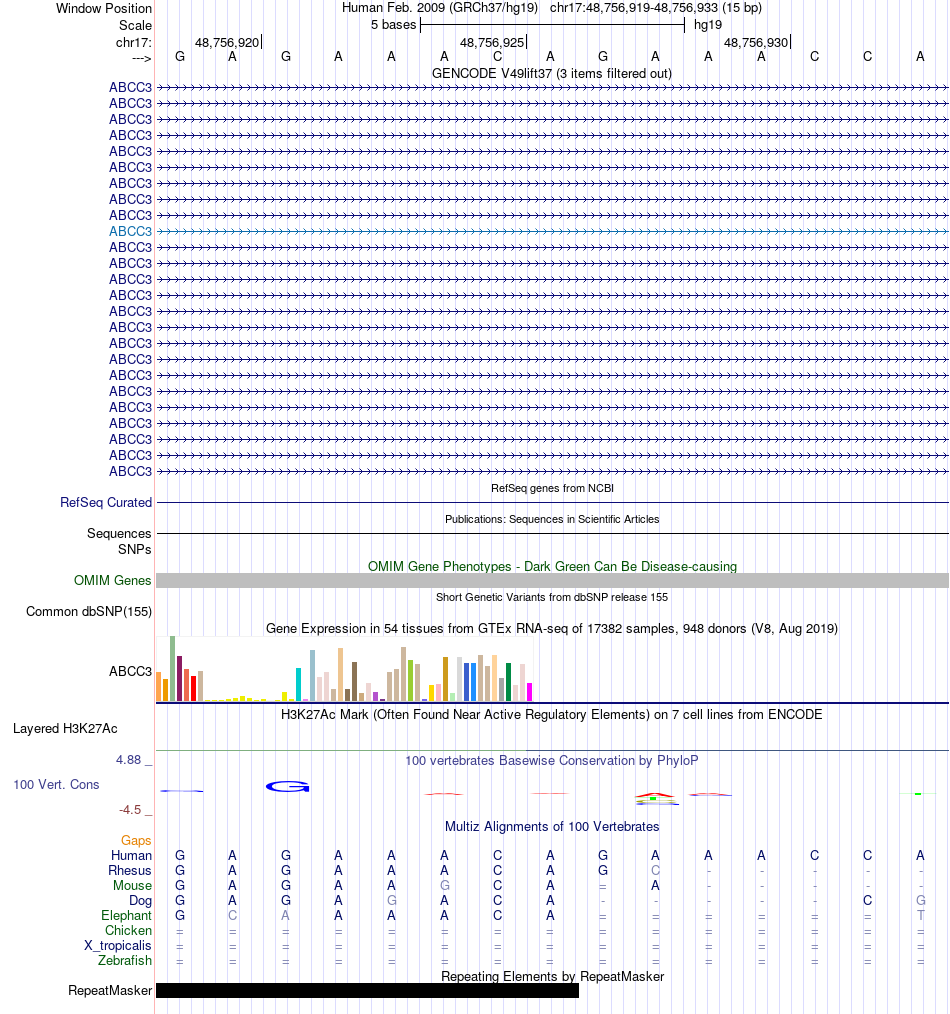The width and height of the screenshot is (950, 1014).
Task: Click the black RepeatMasker repeat element bar
Action: pyautogui.click(x=367, y=991)
